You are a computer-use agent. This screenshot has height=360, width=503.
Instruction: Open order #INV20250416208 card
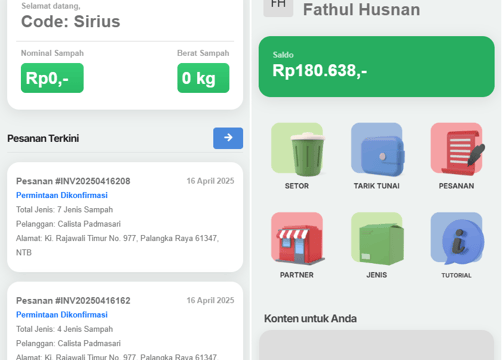click(125, 217)
